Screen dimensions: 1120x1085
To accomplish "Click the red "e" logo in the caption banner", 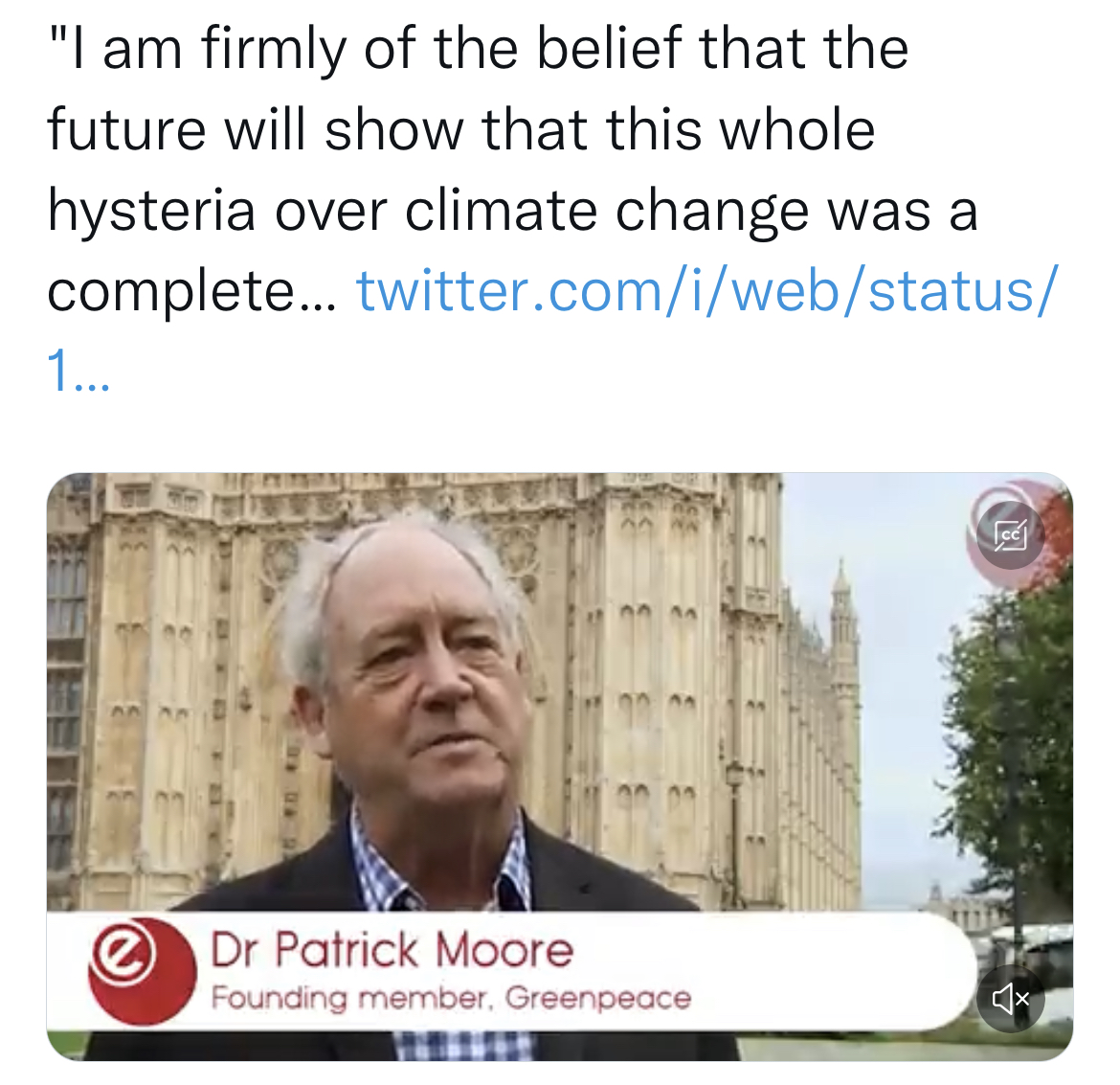I will (142, 971).
